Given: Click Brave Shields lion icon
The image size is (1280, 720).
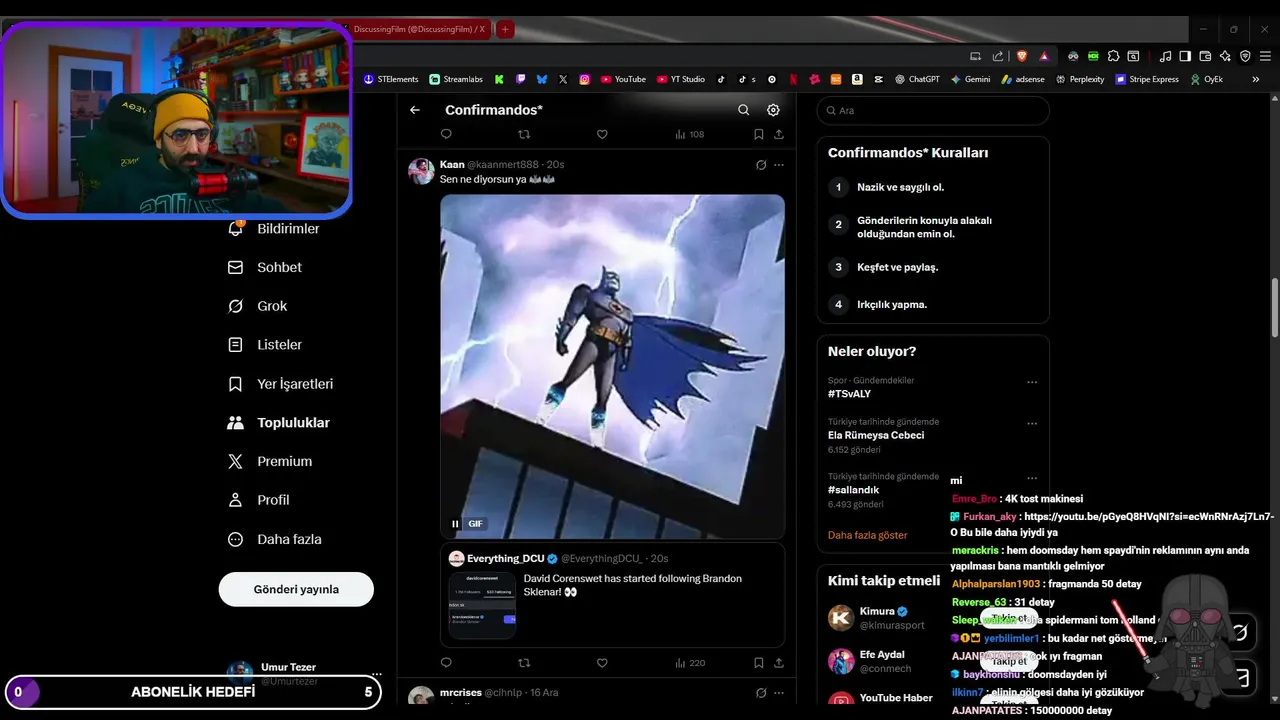Looking at the screenshot, I should click(1021, 56).
